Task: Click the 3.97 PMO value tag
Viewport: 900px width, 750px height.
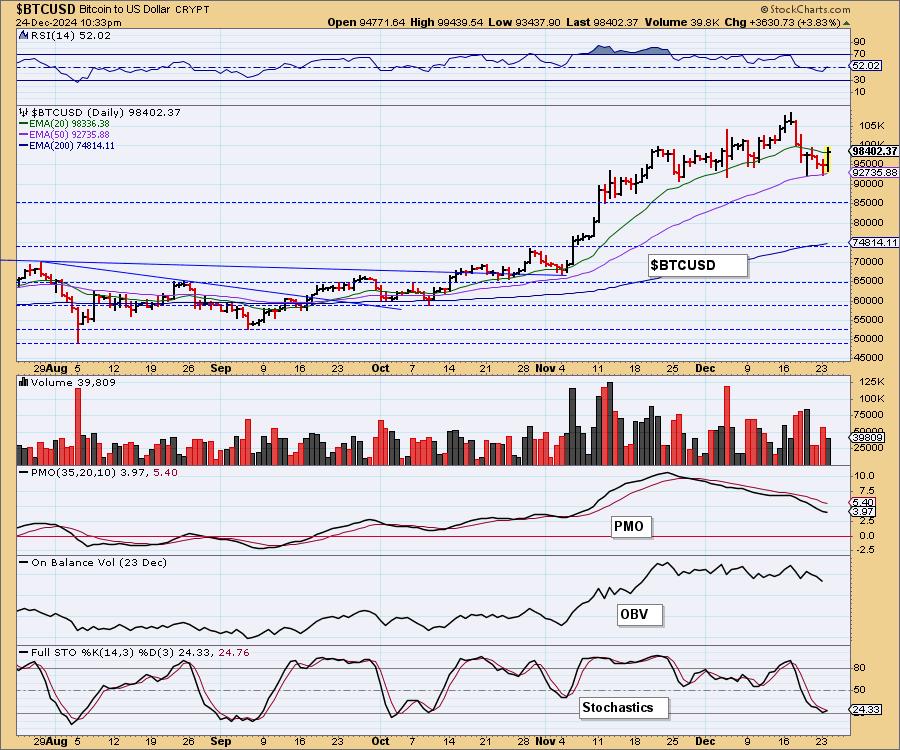Action: [863, 512]
